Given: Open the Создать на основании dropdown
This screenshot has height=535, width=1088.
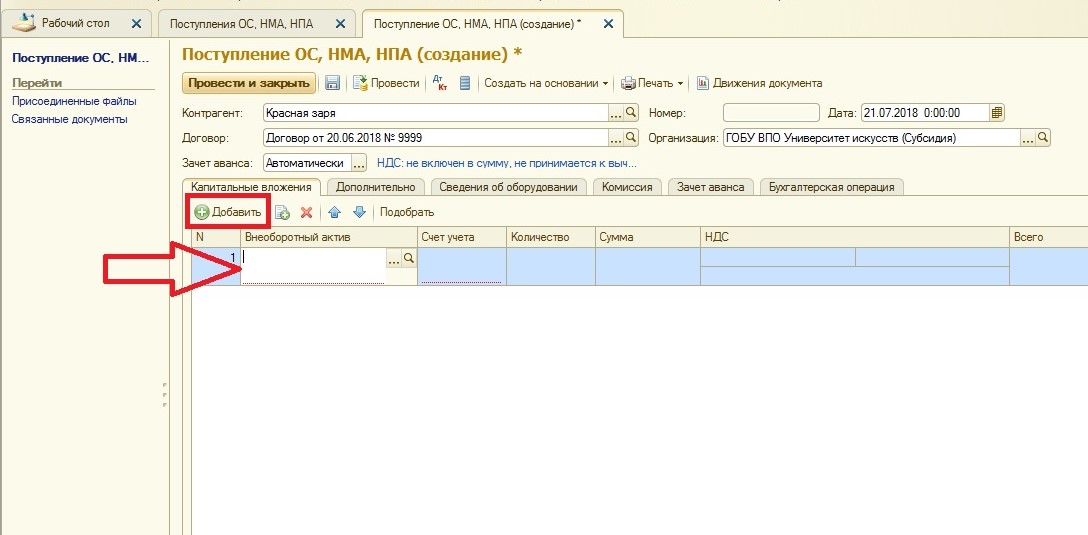Looking at the screenshot, I should (546, 83).
